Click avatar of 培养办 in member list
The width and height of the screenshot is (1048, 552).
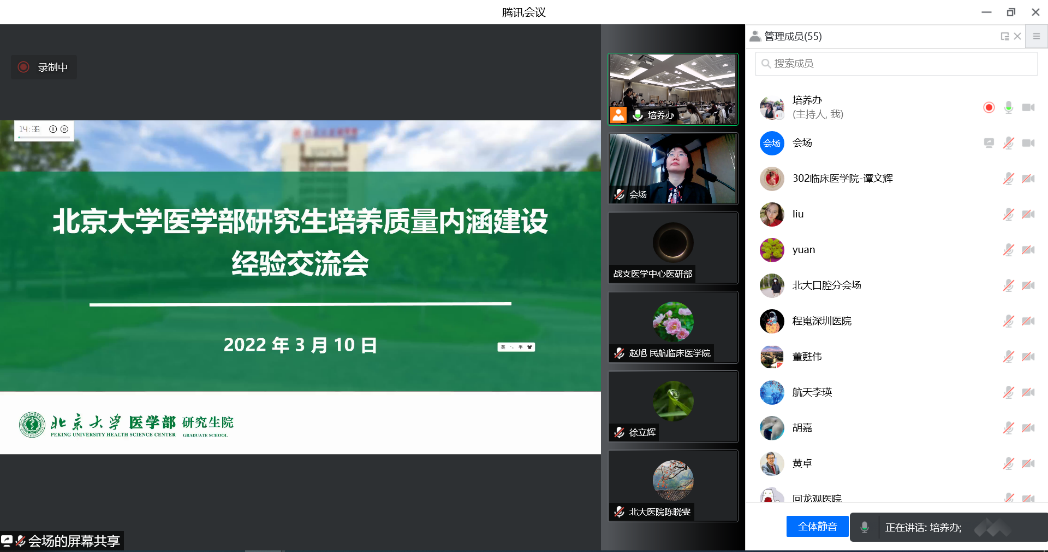pos(772,108)
